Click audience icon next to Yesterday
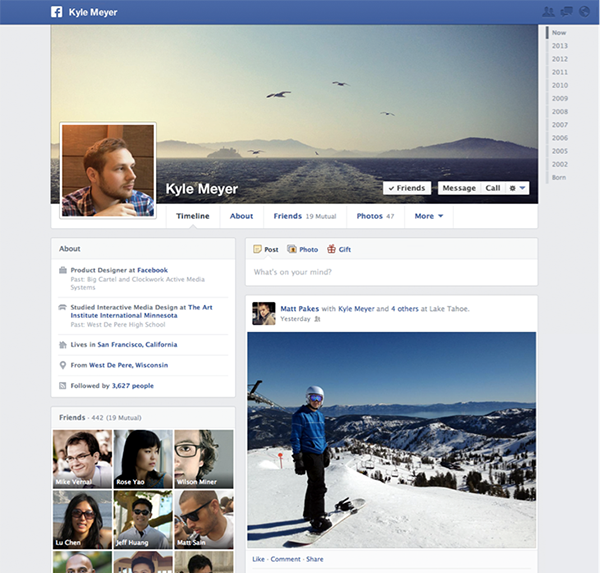 coord(317,319)
